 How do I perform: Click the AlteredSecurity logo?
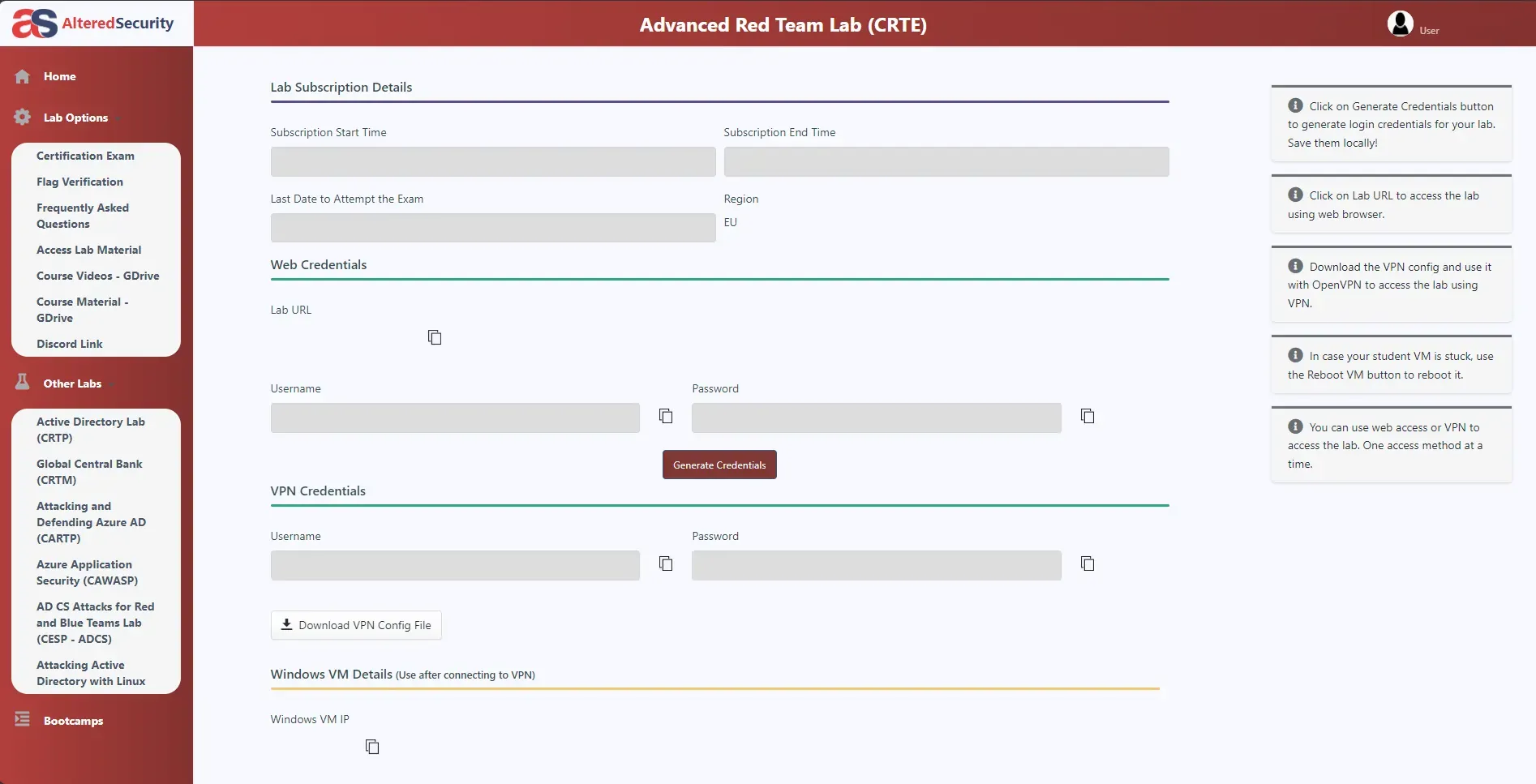pos(93,23)
